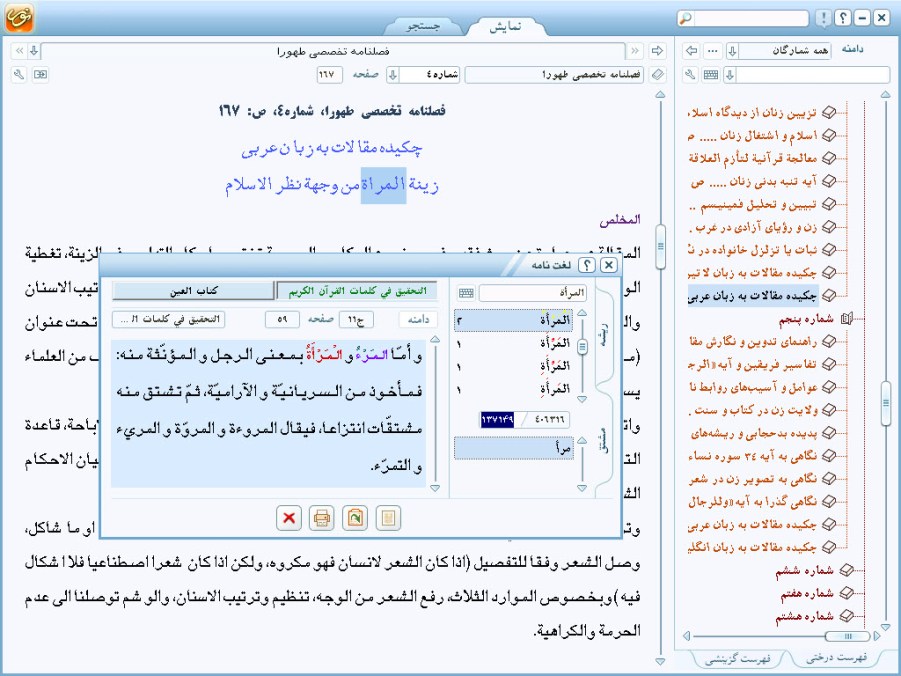Open the tree item معالجة قرآنية لتأزم العلاقة
This screenshot has width=901, height=676.
[753, 158]
